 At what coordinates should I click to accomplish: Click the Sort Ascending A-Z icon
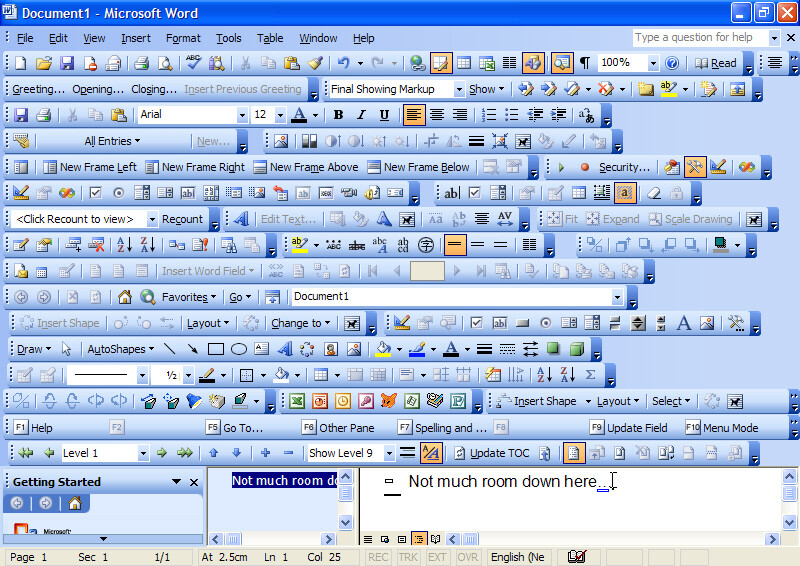pos(125,244)
